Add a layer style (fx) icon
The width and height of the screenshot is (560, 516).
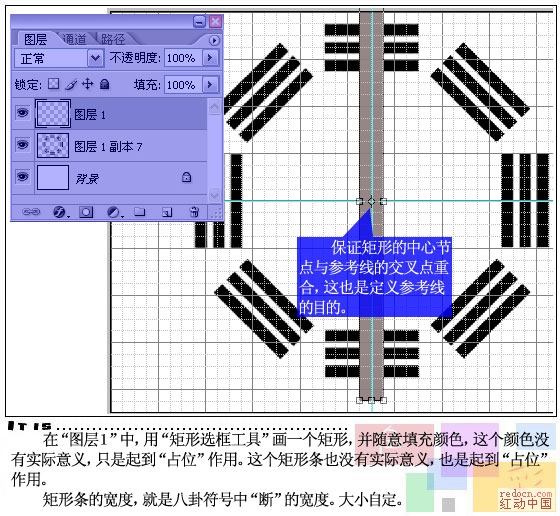pos(60,212)
